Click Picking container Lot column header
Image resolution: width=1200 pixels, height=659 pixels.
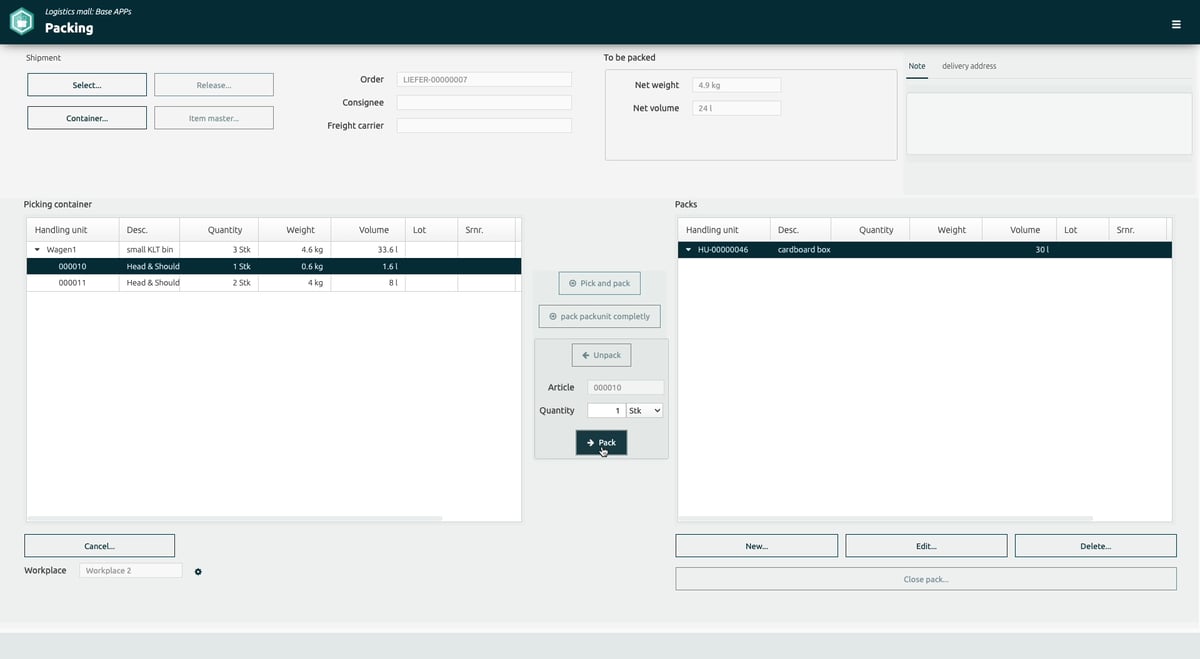click(431, 230)
